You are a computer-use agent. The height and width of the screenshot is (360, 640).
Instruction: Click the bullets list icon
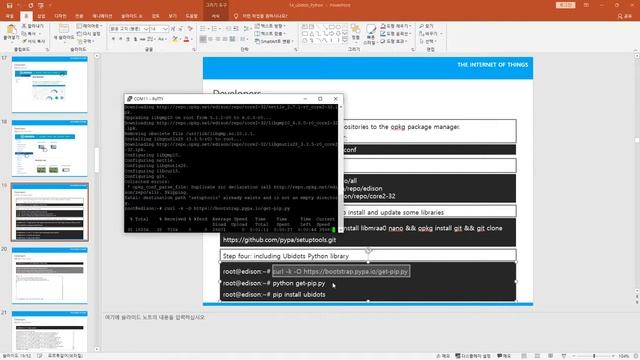point(203,29)
